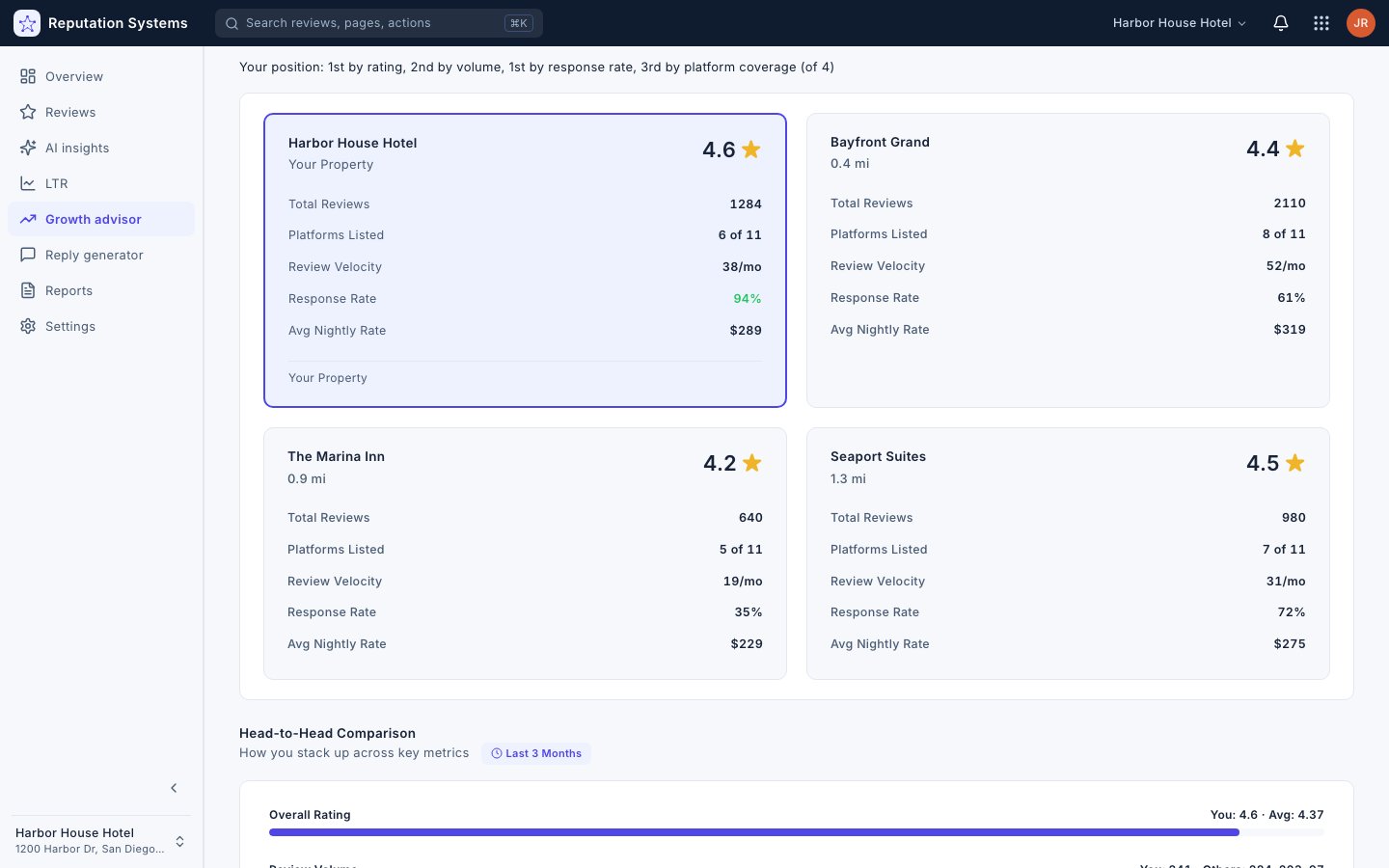Select the Bayfront Grand competitor card
This screenshot has width=1389, height=868.
click(1068, 260)
